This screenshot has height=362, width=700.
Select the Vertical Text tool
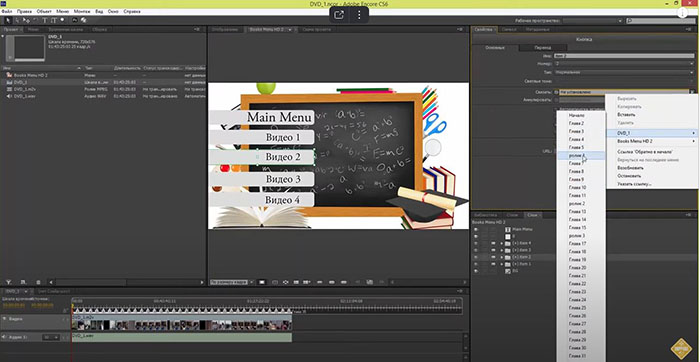click(54, 20)
